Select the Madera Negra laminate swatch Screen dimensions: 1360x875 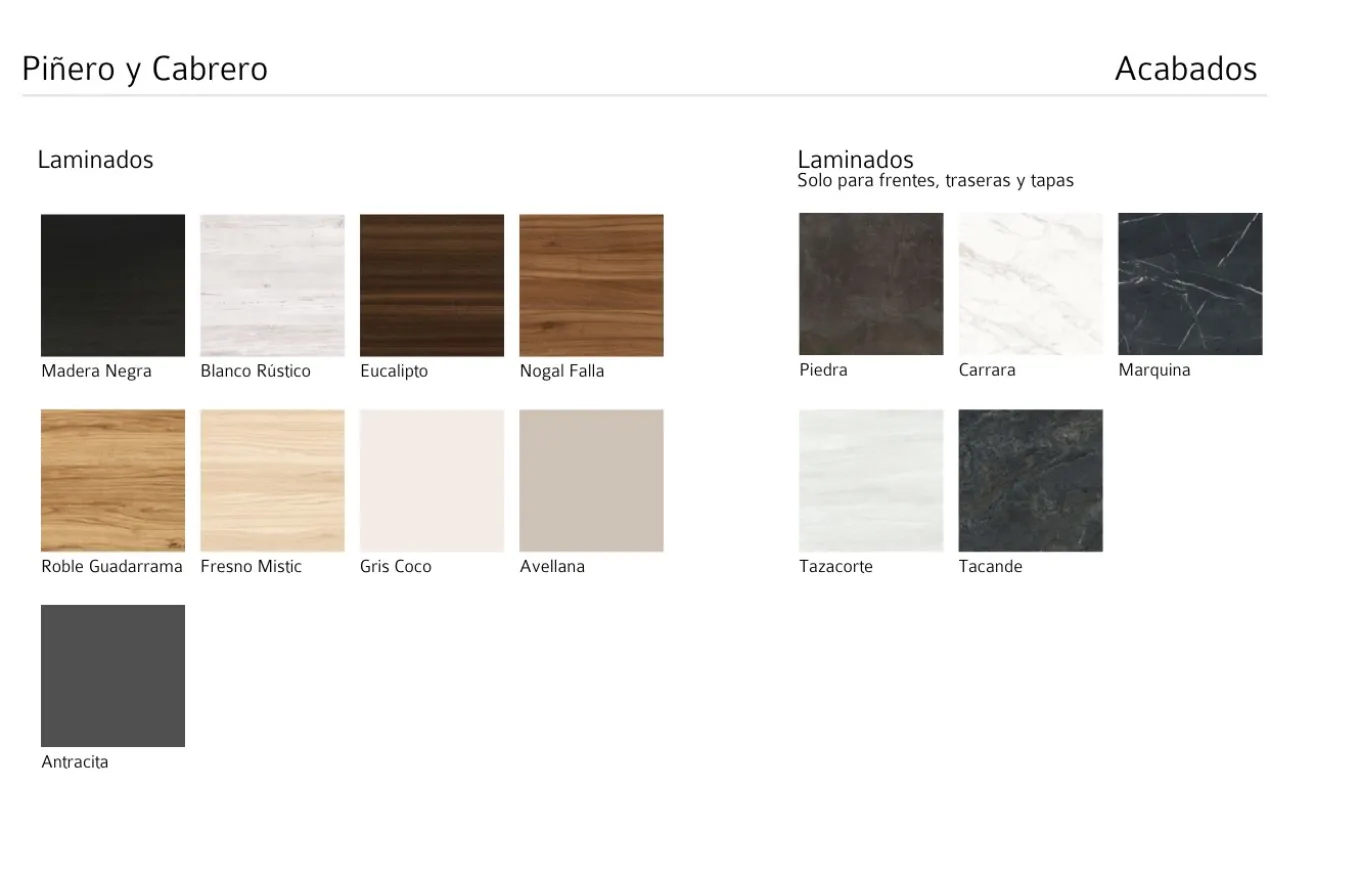(x=112, y=285)
